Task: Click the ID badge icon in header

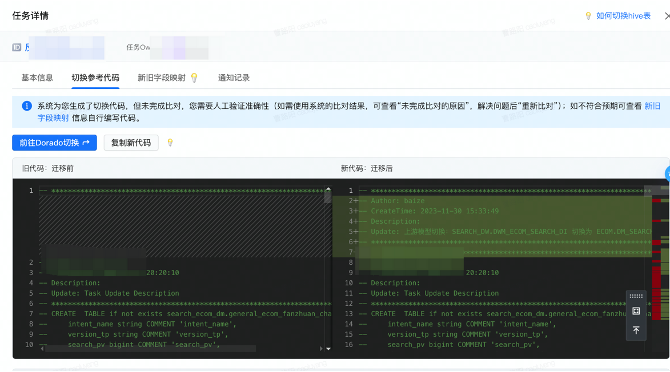Action: point(17,47)
